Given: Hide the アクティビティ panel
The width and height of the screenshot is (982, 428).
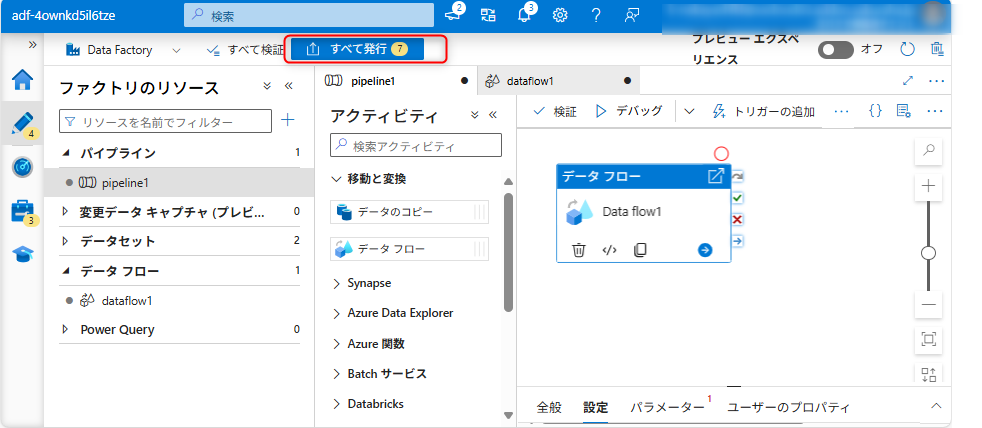Looking at the screenshot, I should (492, 115).
